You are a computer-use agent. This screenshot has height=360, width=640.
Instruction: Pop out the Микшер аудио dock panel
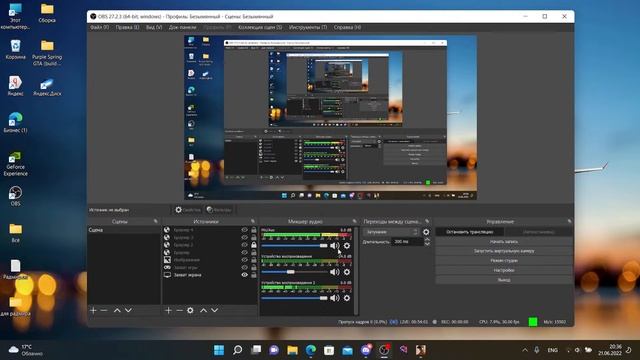pos(354,221)
